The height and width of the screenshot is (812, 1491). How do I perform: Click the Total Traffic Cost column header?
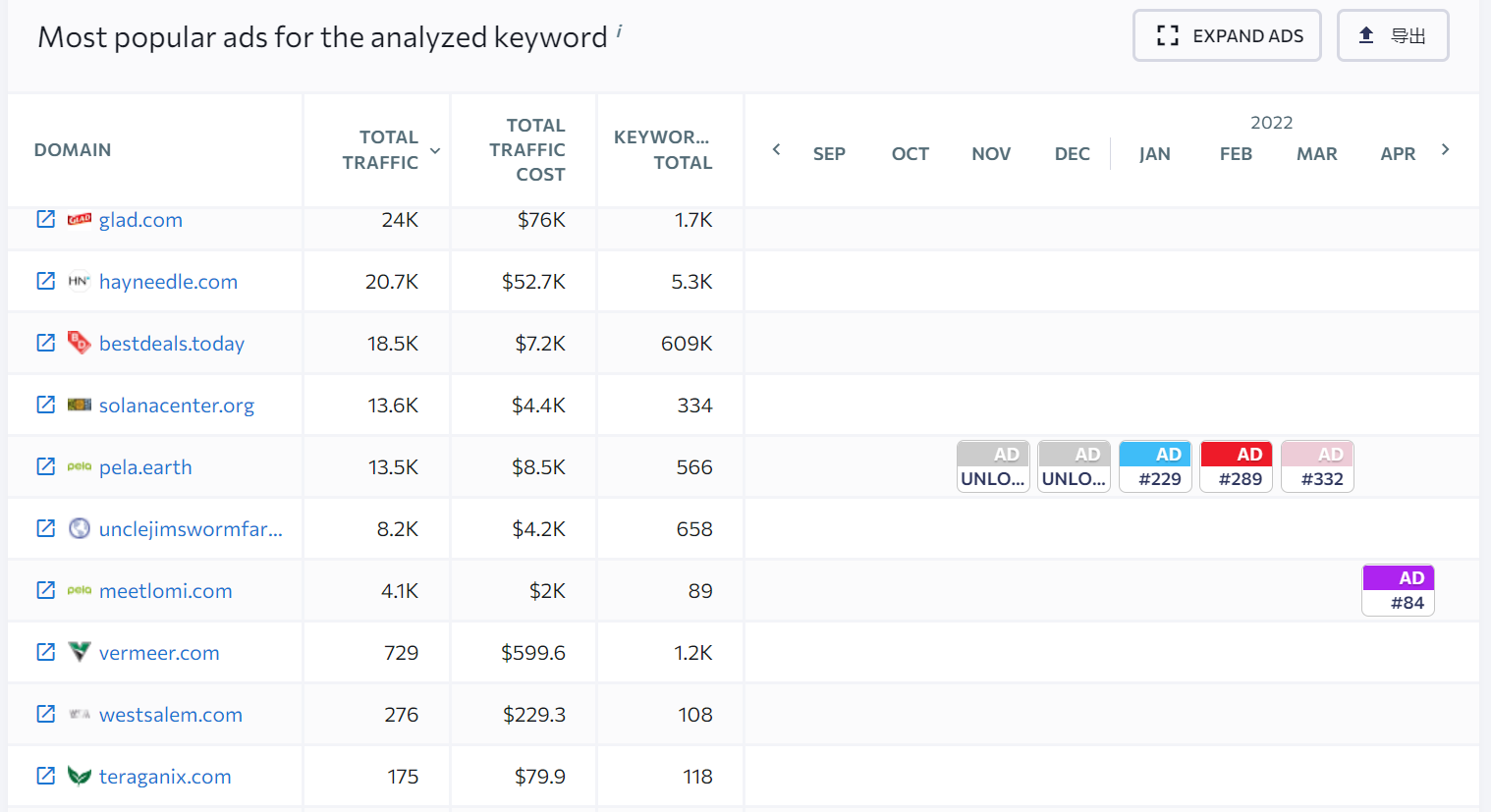(527, 150)
